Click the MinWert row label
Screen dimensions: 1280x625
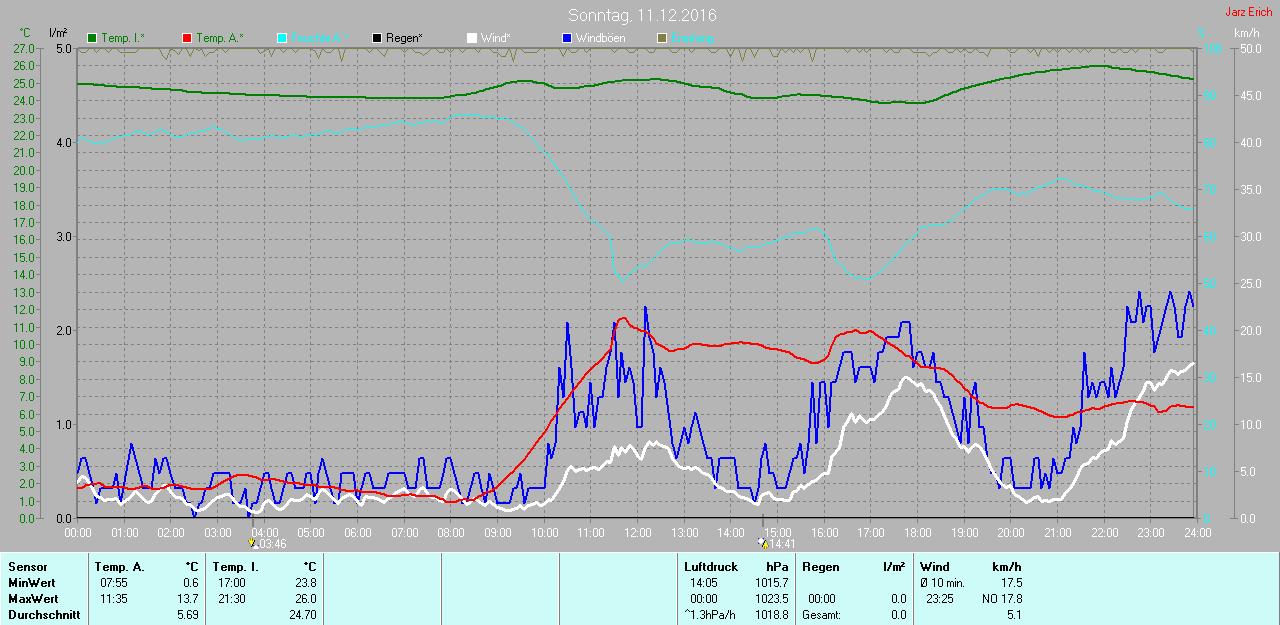(31, 583)
